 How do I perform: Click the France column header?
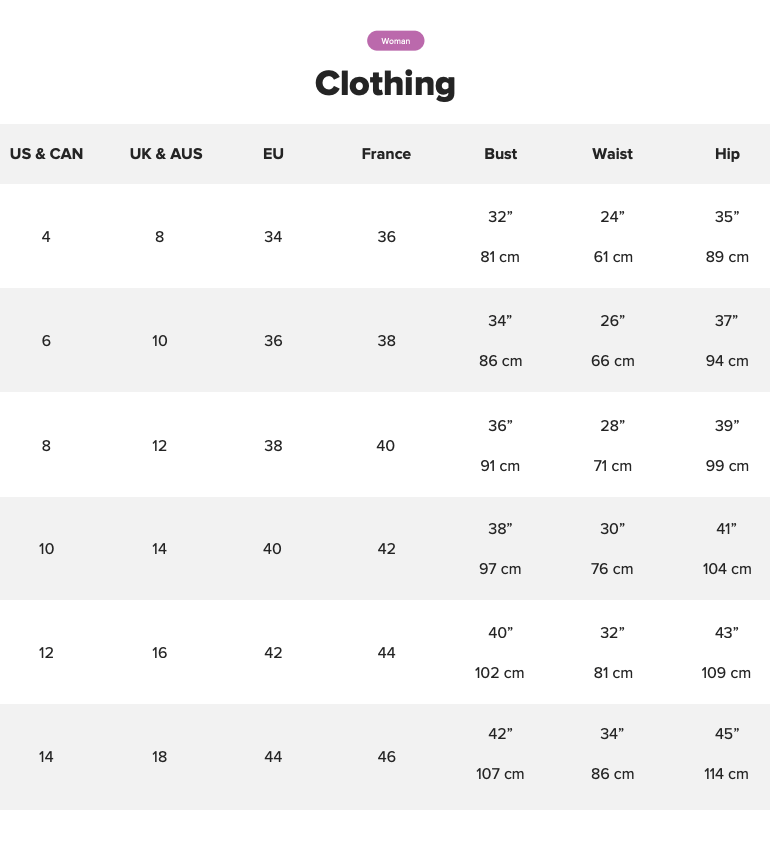pyautogui.click(x=386, y=154)
